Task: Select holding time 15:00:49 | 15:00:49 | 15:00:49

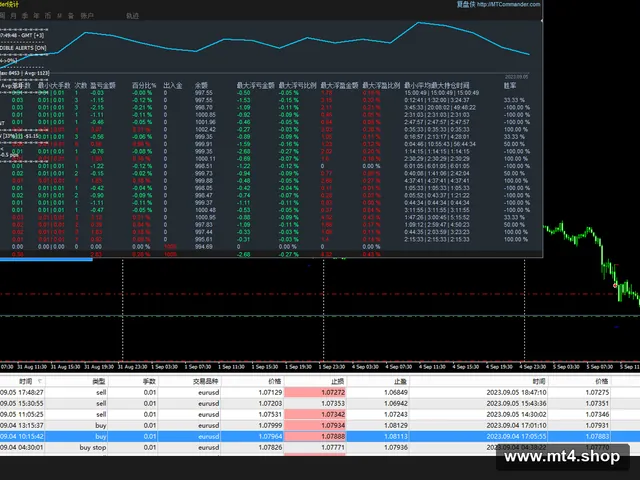Action: tap(442, 93)
